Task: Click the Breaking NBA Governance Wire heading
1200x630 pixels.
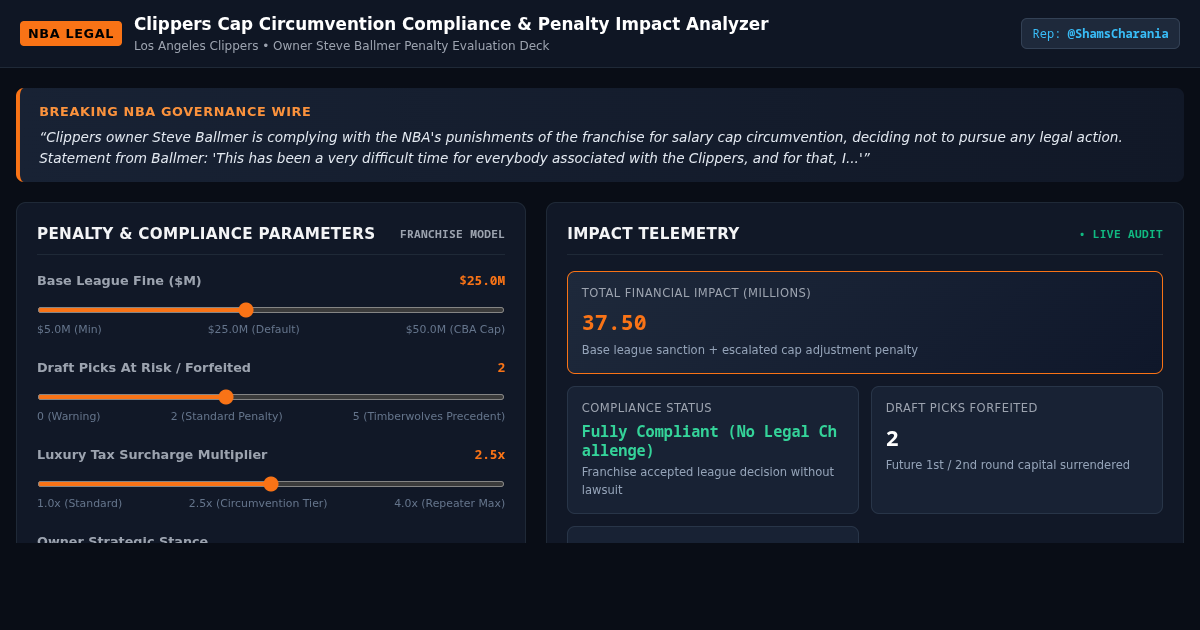Action: pos(175,112)
